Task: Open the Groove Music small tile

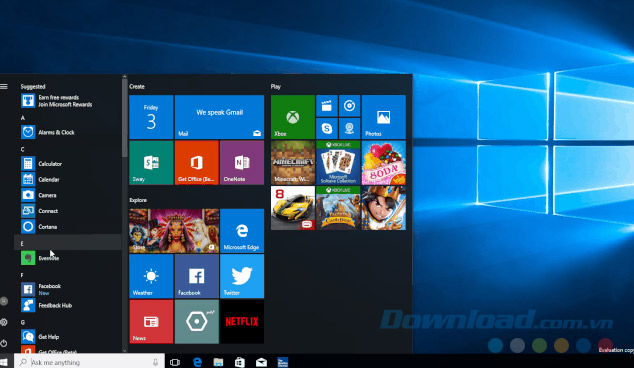Action: 349,106
